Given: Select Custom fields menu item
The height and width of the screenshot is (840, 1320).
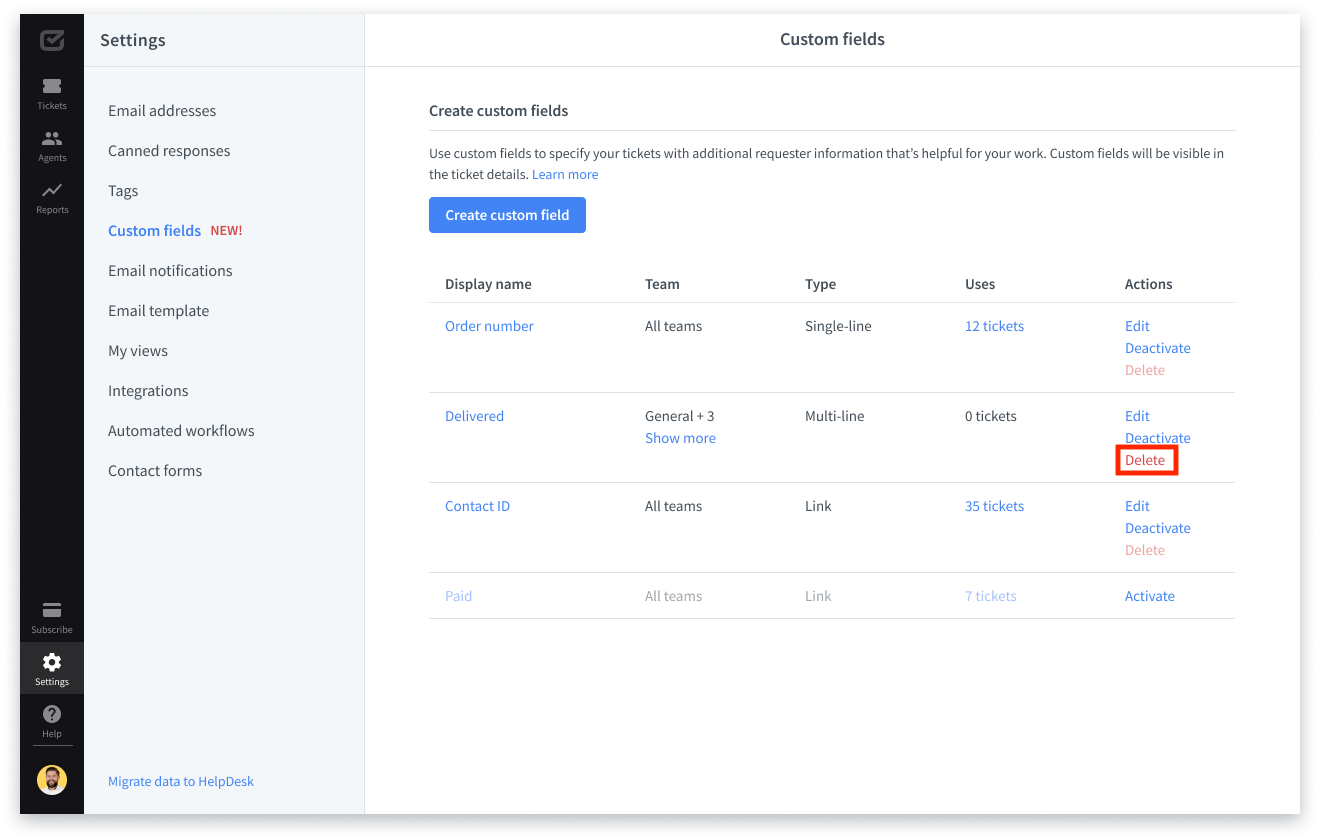Looking at the screenshot, I should 155,231.
